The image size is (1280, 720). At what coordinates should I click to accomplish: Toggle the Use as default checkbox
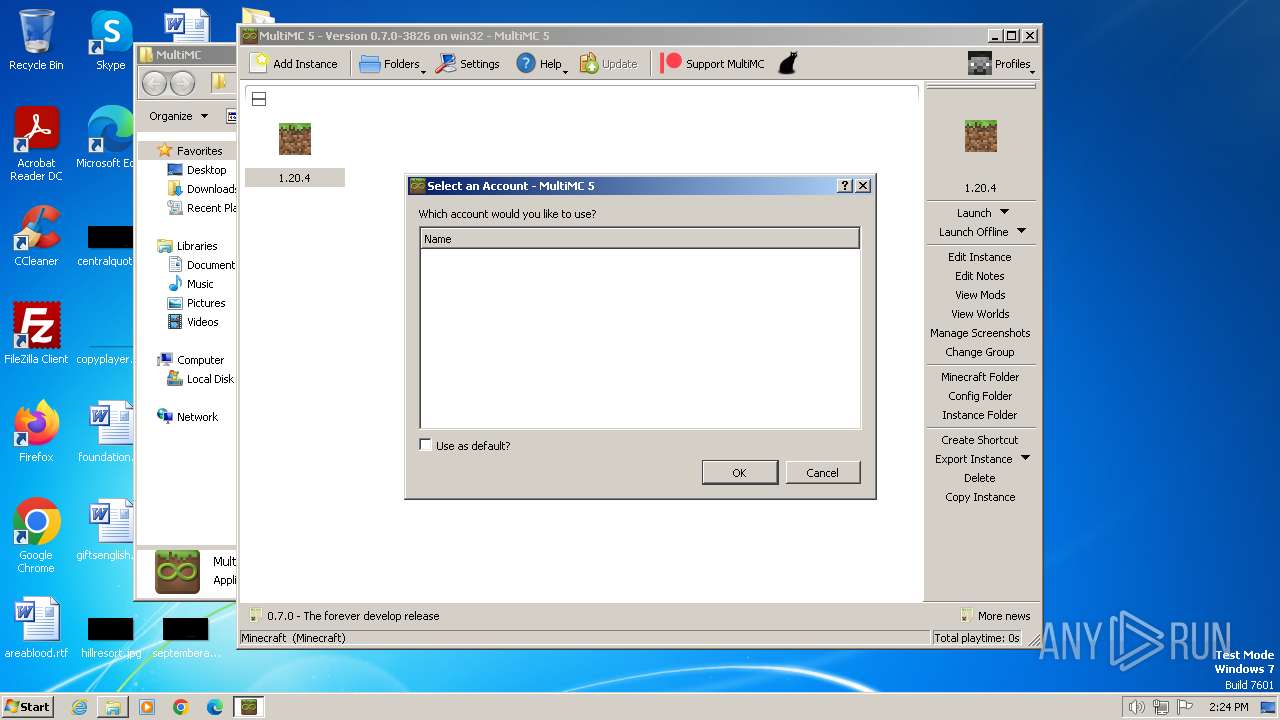(x=426, y=445)
